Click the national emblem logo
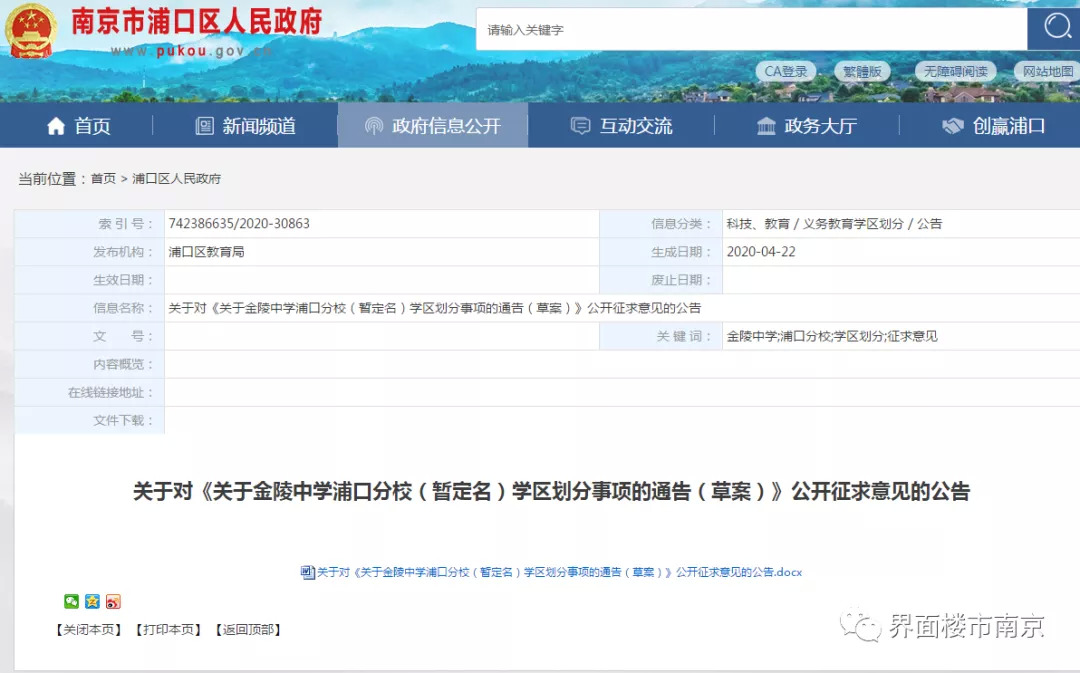This screenshot has height=673, width=1080. pyautogui.click(x=31, y=31)
